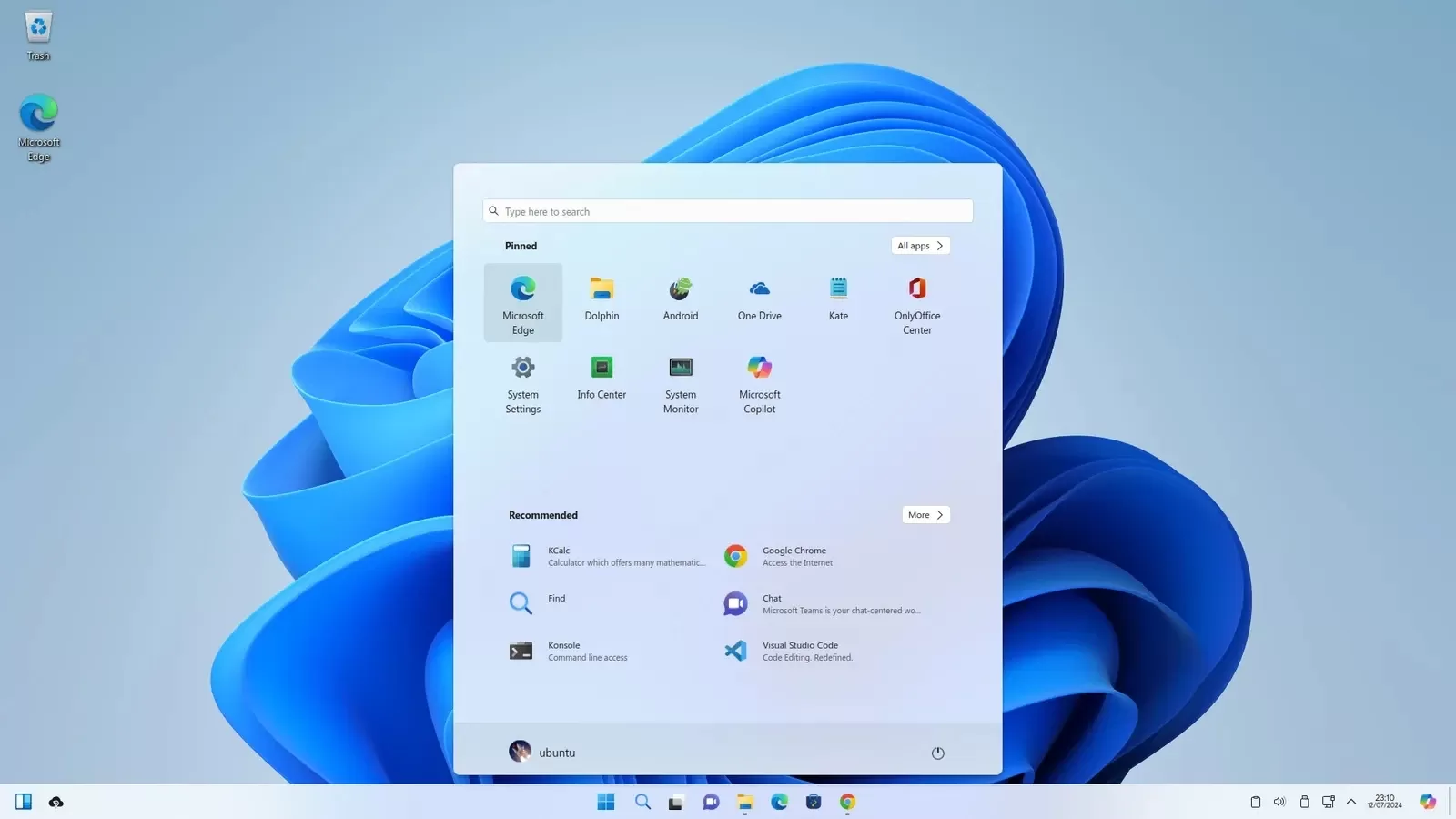
Task: Open OnlyOffice Center
Action: pos(916,300)
